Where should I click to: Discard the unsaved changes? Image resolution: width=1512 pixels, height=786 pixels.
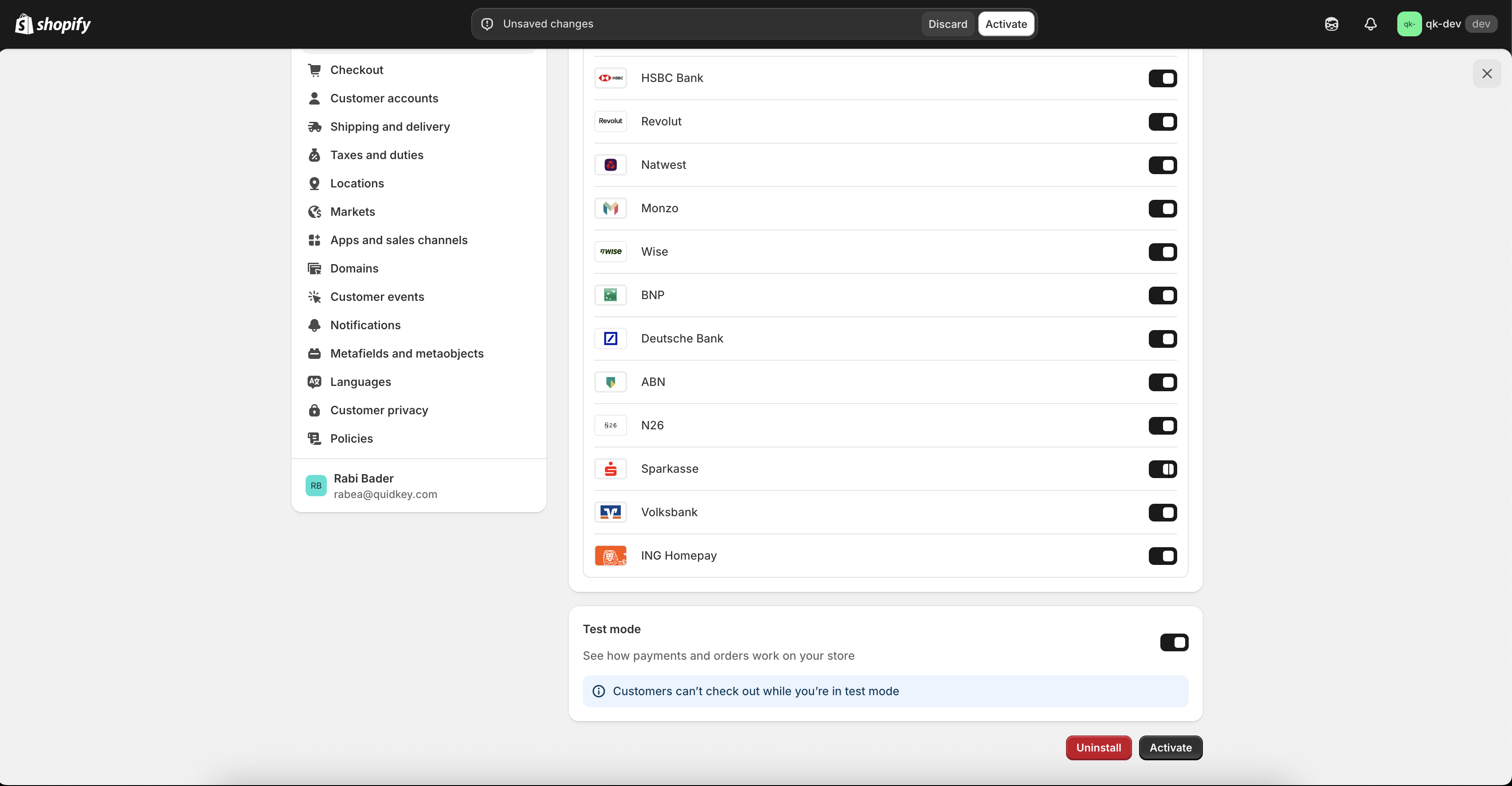(x=947, y=24)
